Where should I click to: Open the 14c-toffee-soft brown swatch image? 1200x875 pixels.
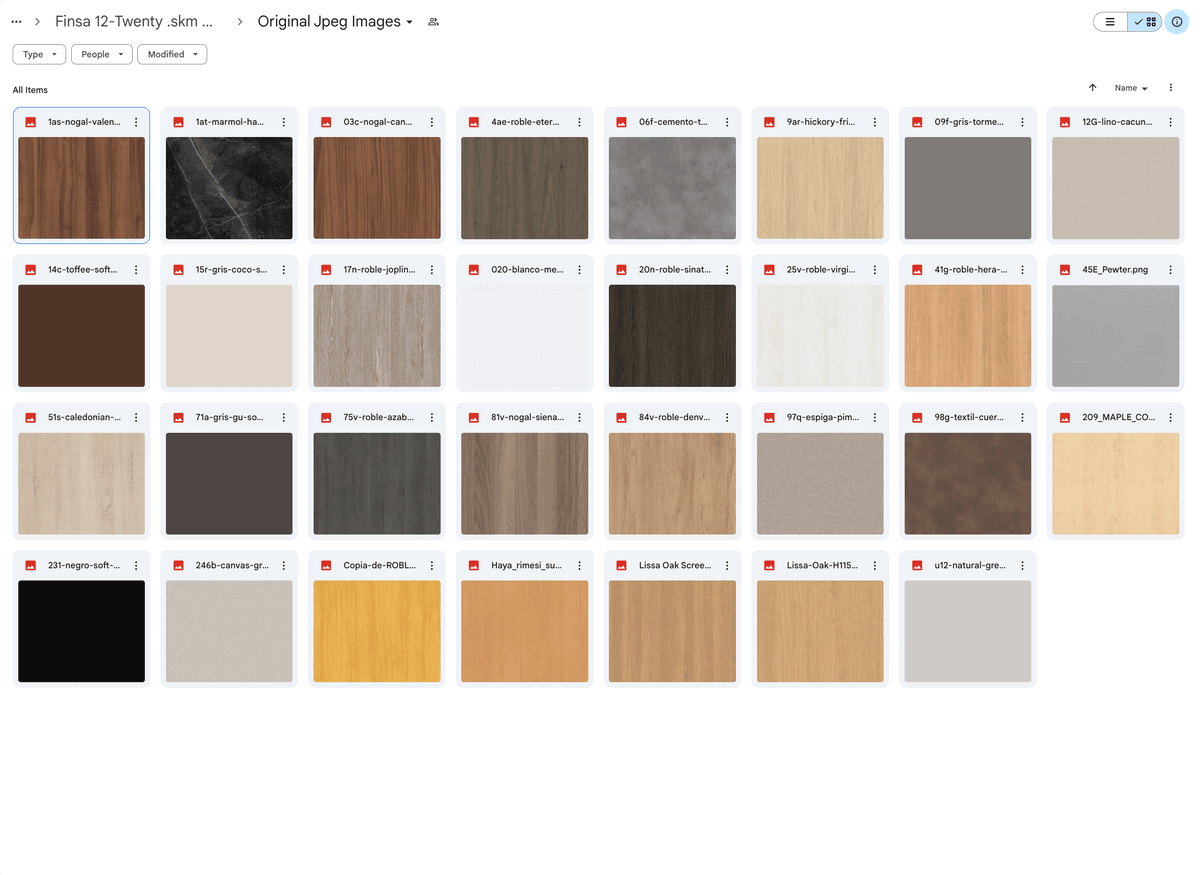[81, 336]
